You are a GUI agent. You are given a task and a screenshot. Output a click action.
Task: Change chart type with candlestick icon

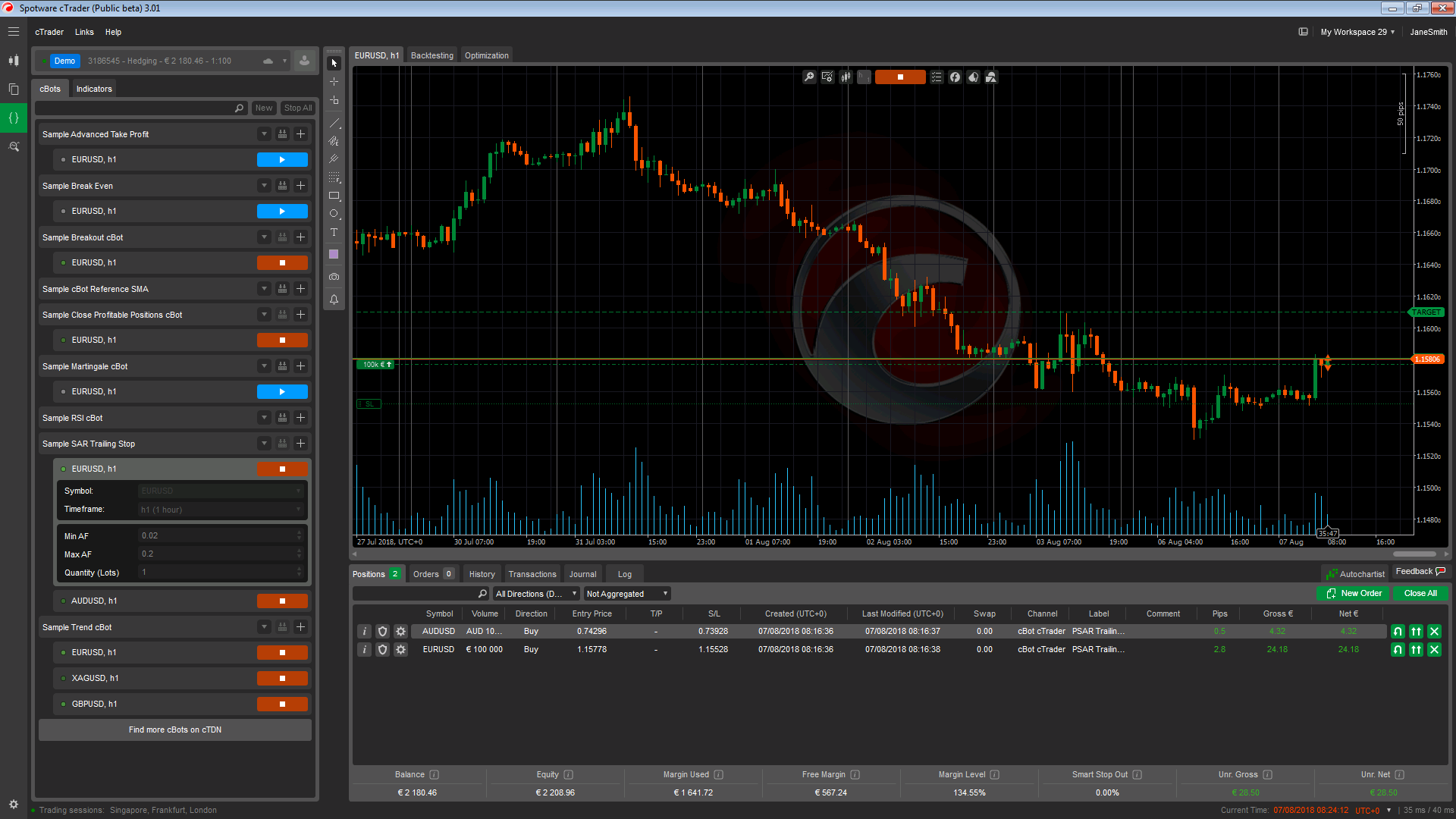(x=846, y=77)
